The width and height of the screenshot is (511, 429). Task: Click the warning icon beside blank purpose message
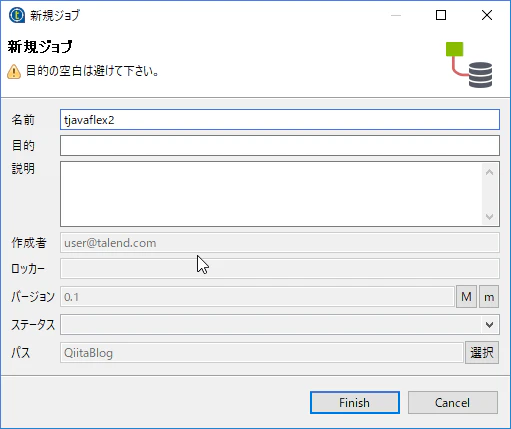click(x=14, y=72)
